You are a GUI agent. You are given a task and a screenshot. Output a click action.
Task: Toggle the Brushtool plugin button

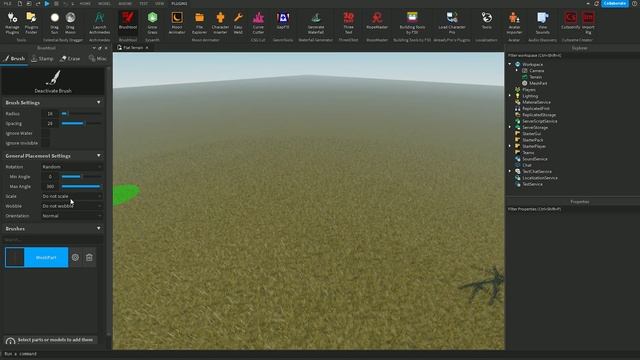tap(128, 21)
